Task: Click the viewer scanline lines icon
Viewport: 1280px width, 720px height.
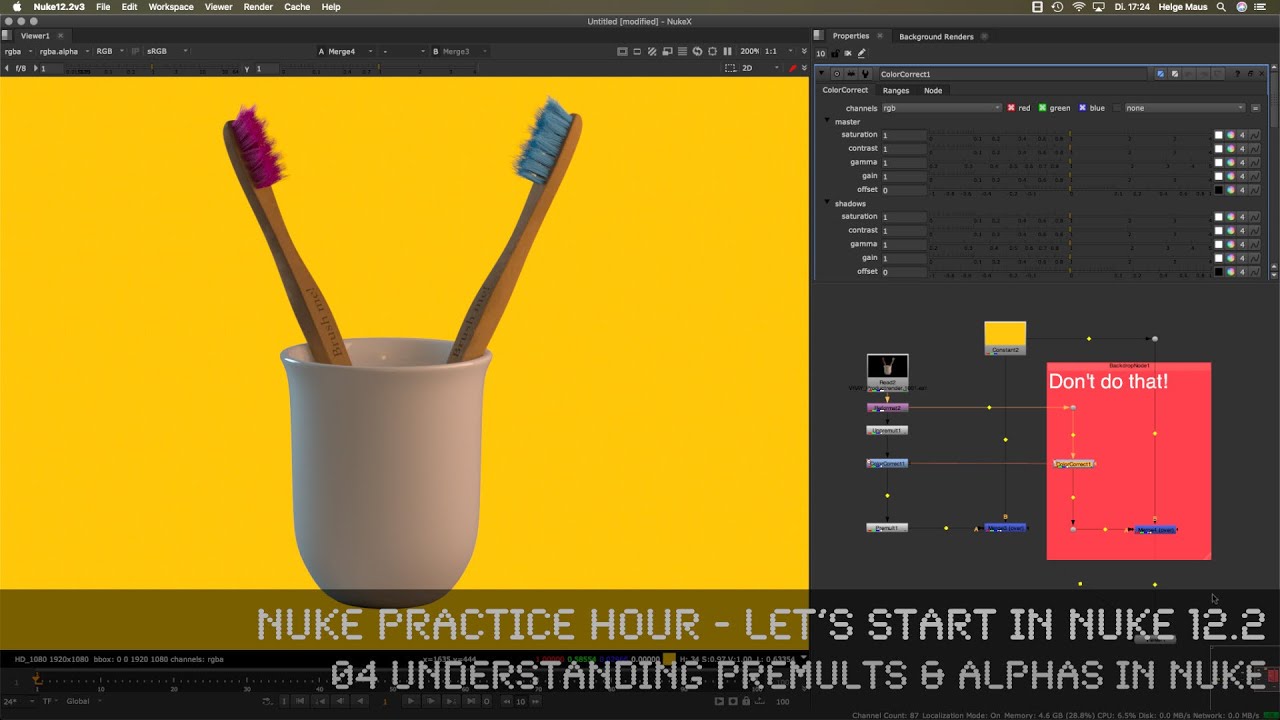Action: [x=682, y=51]
